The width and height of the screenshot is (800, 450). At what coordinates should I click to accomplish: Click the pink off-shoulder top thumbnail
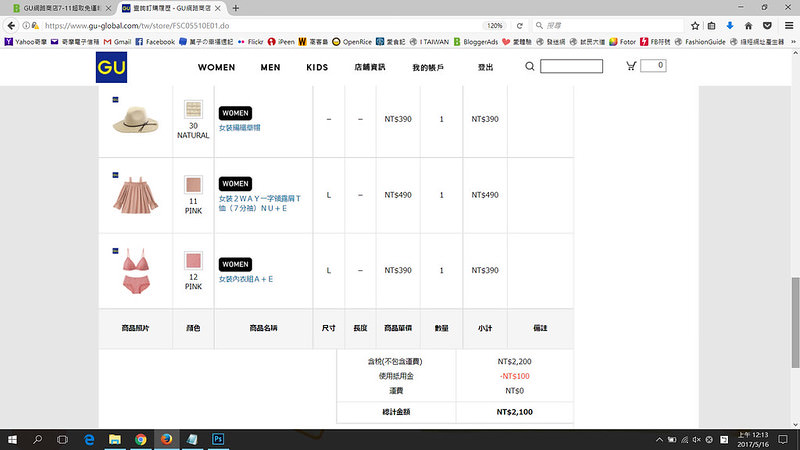(x=135, y=195)
